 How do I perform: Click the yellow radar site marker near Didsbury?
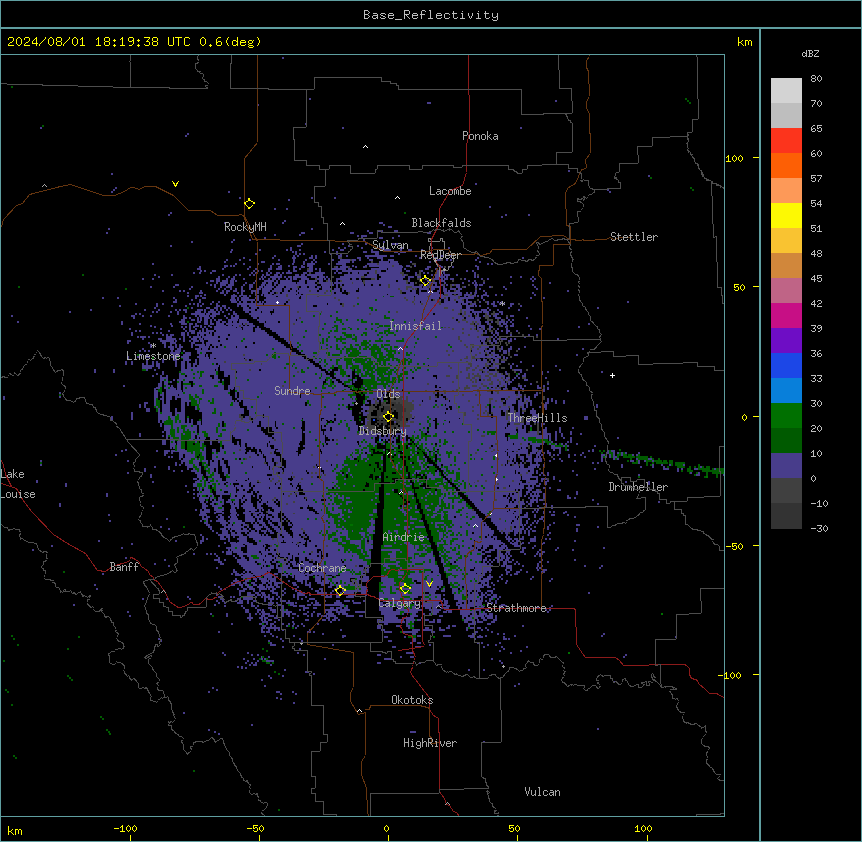[388, 416]
